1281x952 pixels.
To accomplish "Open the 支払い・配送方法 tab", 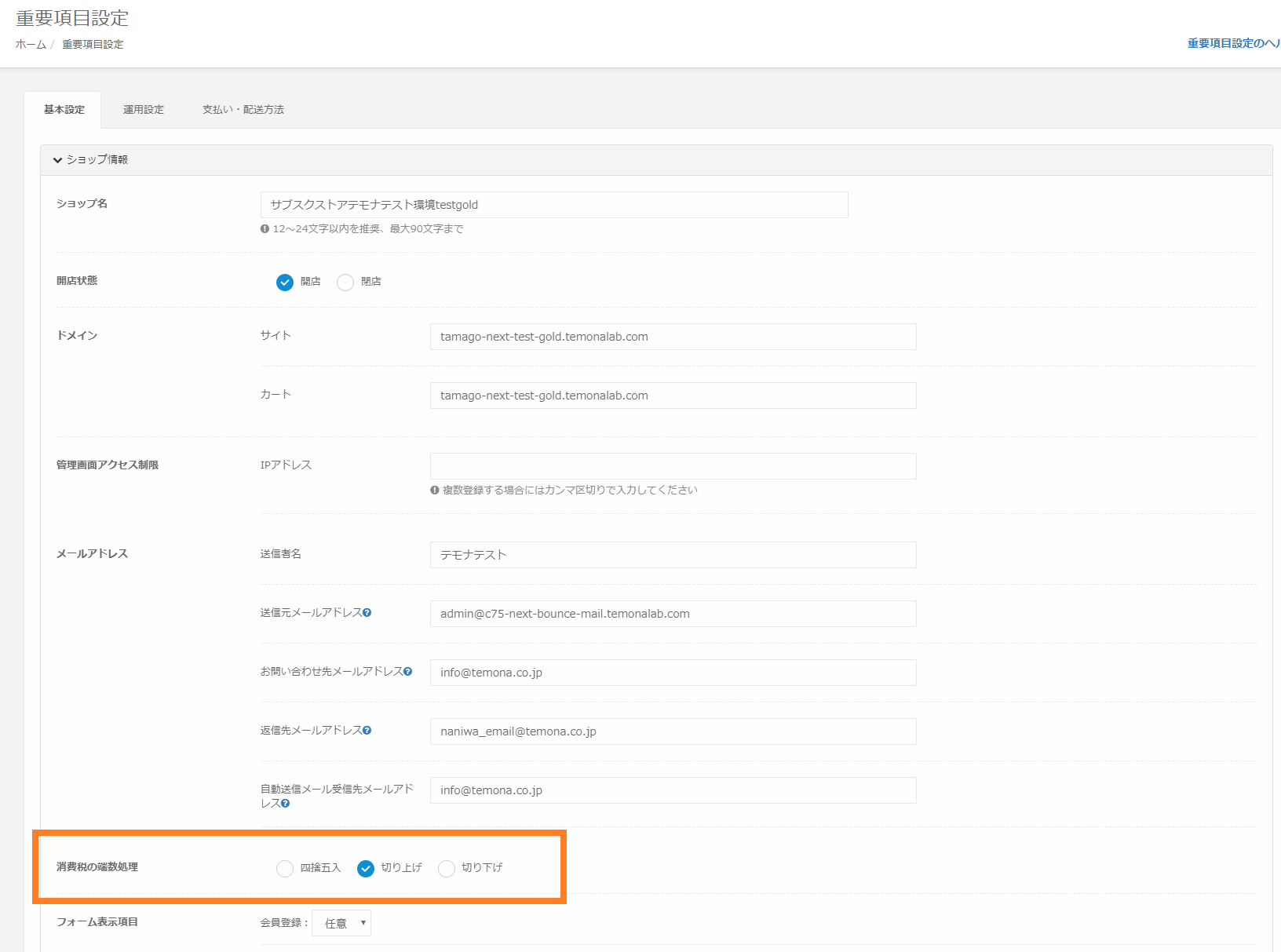I will [x=243, y=110].
